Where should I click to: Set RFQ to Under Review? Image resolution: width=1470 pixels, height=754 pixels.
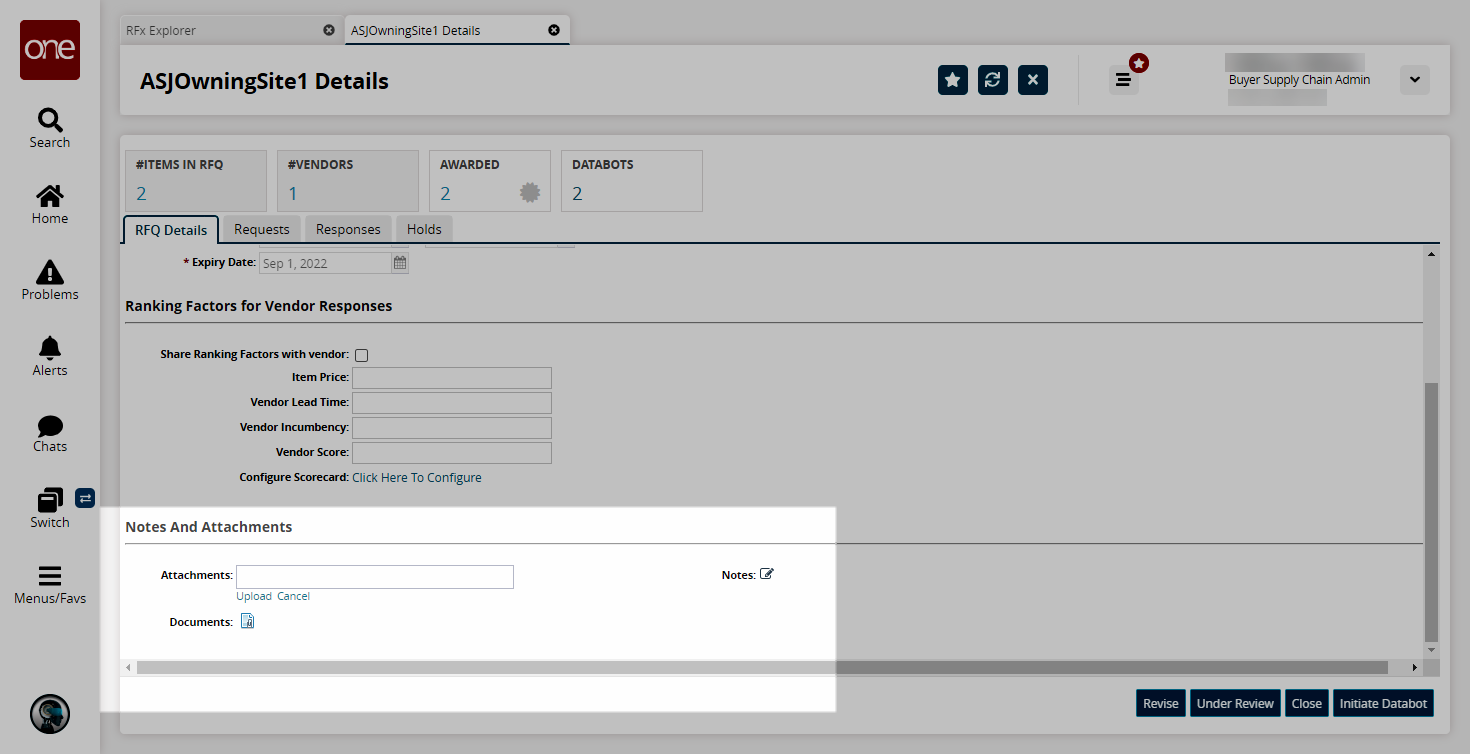pyautogui.click(x=1235, y=703)
